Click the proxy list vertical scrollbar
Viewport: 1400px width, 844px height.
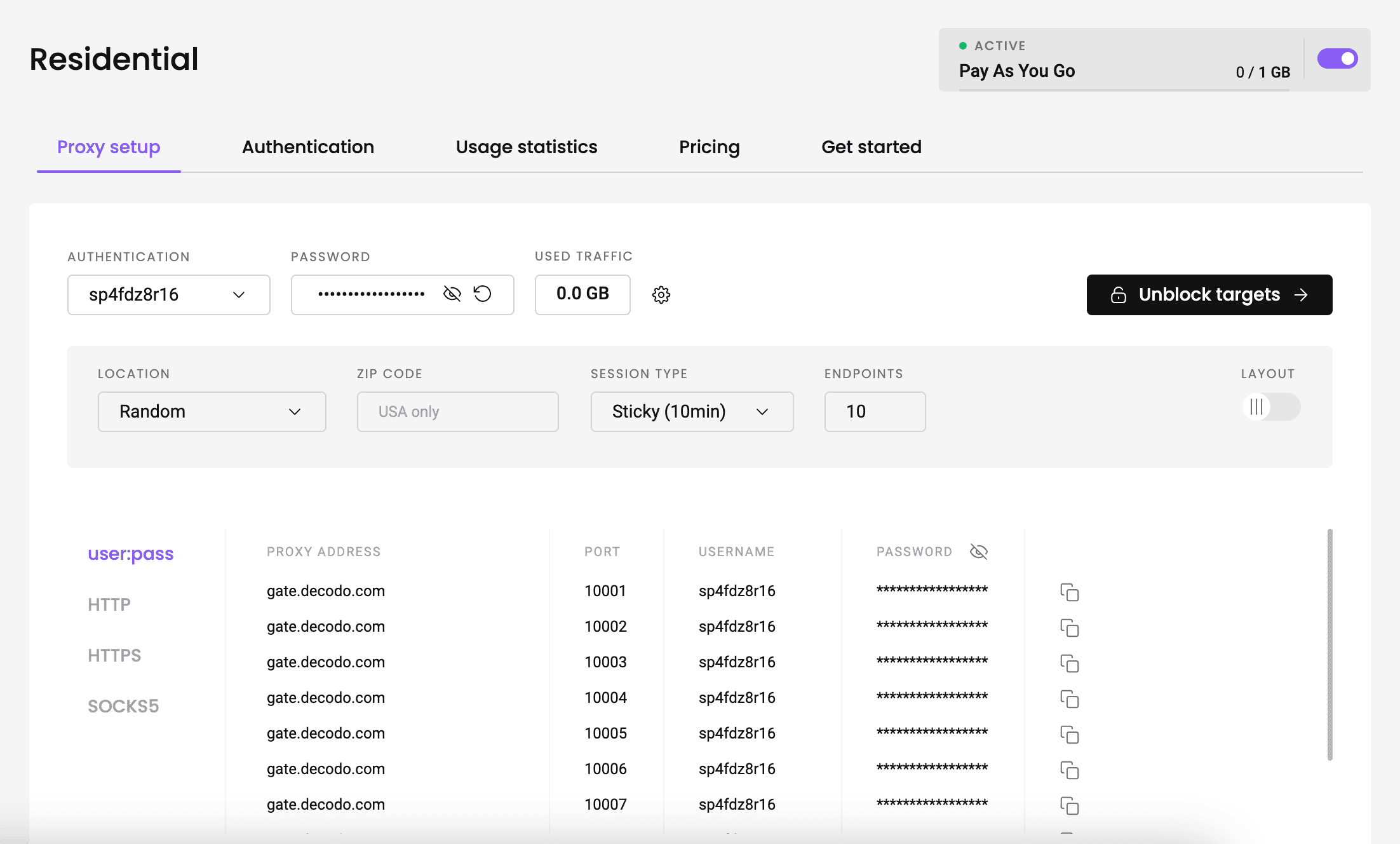(1329, 644)
